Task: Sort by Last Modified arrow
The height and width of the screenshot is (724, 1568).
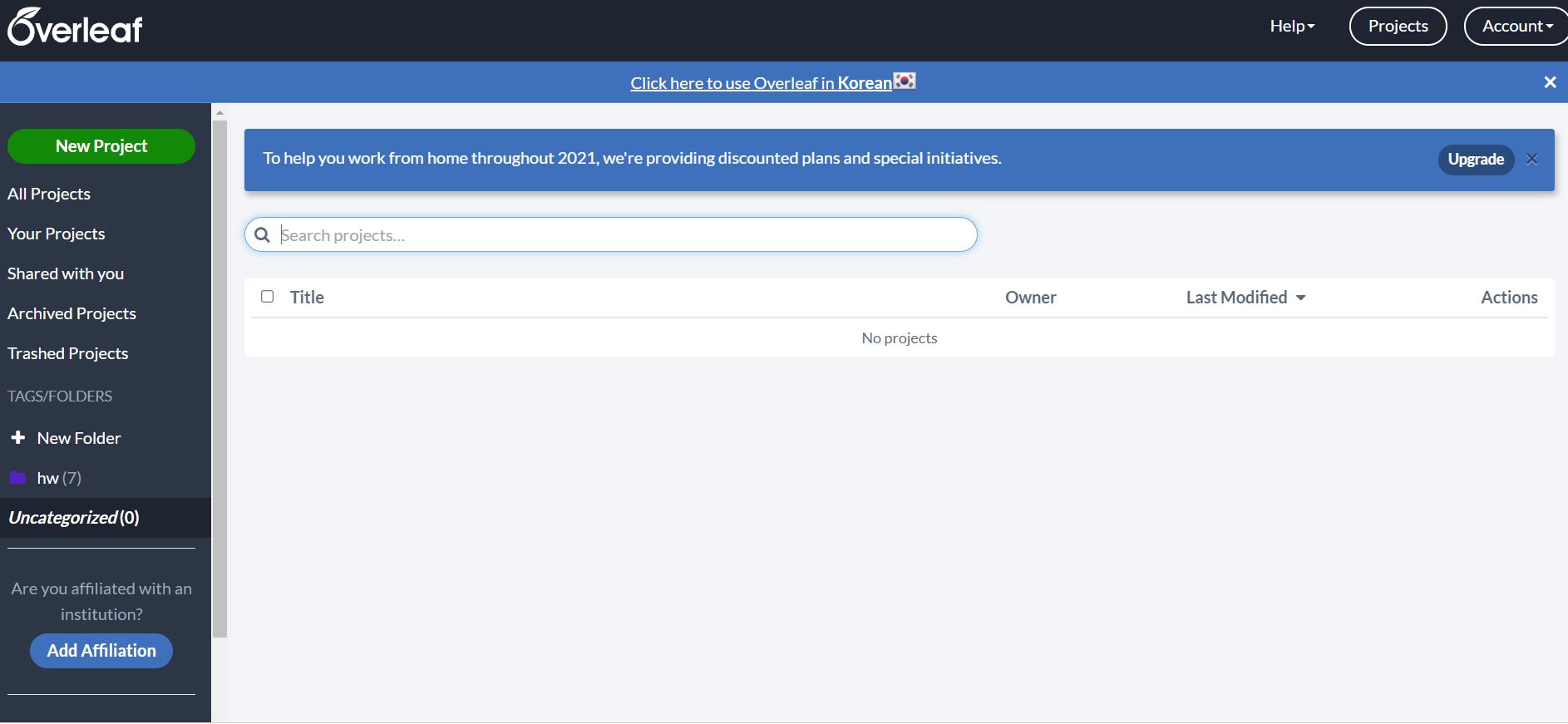Action: pyautogui.click(x=1301, y=298)
